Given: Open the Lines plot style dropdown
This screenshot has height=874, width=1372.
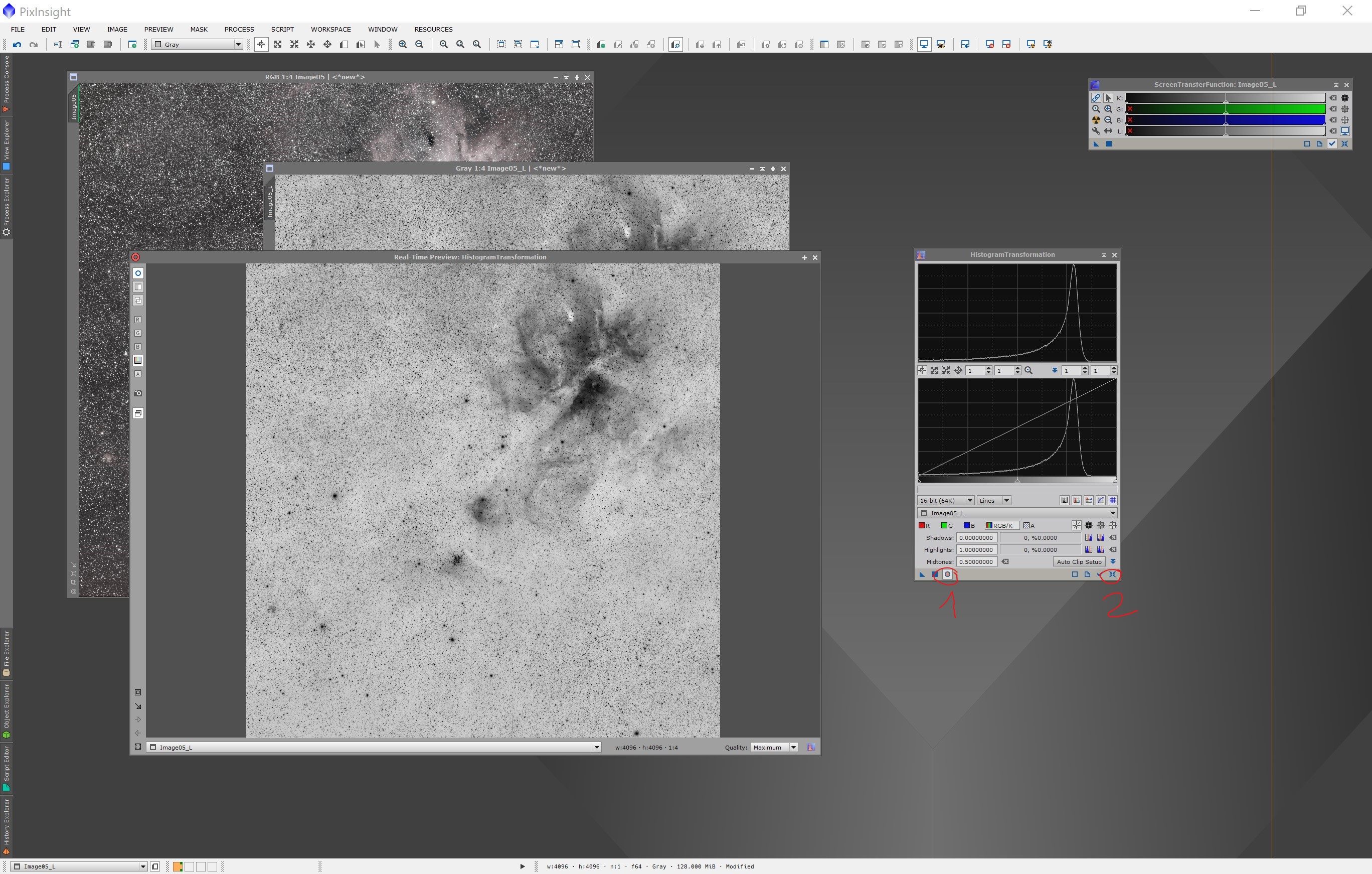Looking at the screenshot, I should tap(994, 501).
